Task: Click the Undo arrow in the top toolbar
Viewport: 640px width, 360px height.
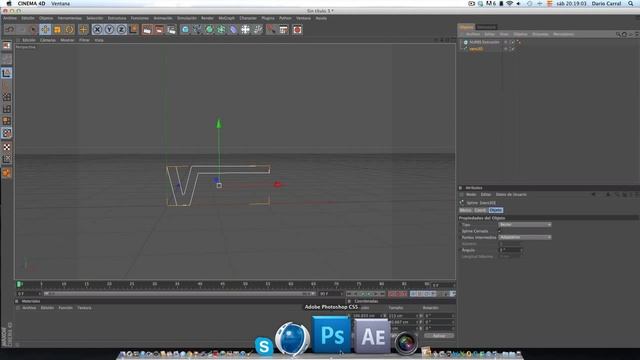Action: coord(10,29)
